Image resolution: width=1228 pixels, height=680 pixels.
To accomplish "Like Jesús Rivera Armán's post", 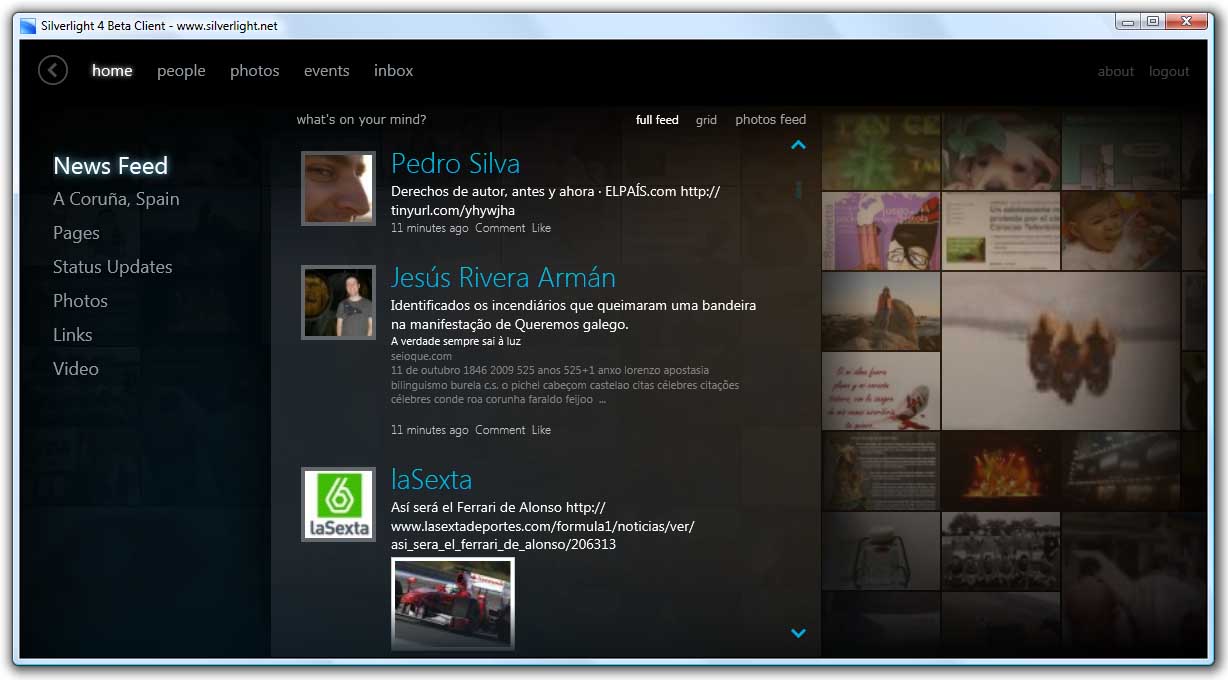I will [541, 430].
